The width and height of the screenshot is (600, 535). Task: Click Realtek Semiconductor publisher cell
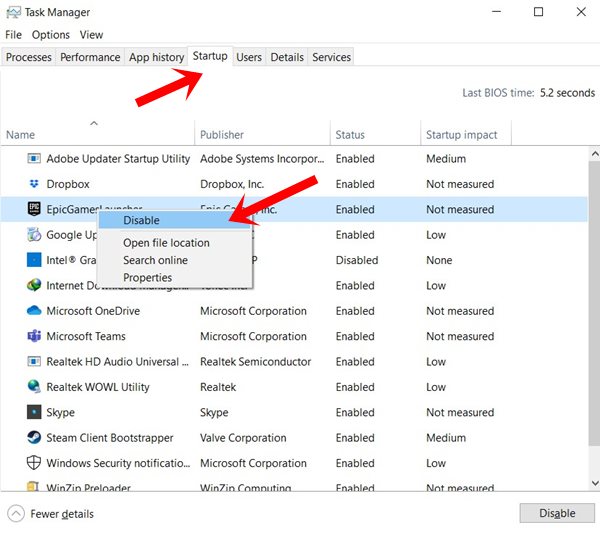255,362
